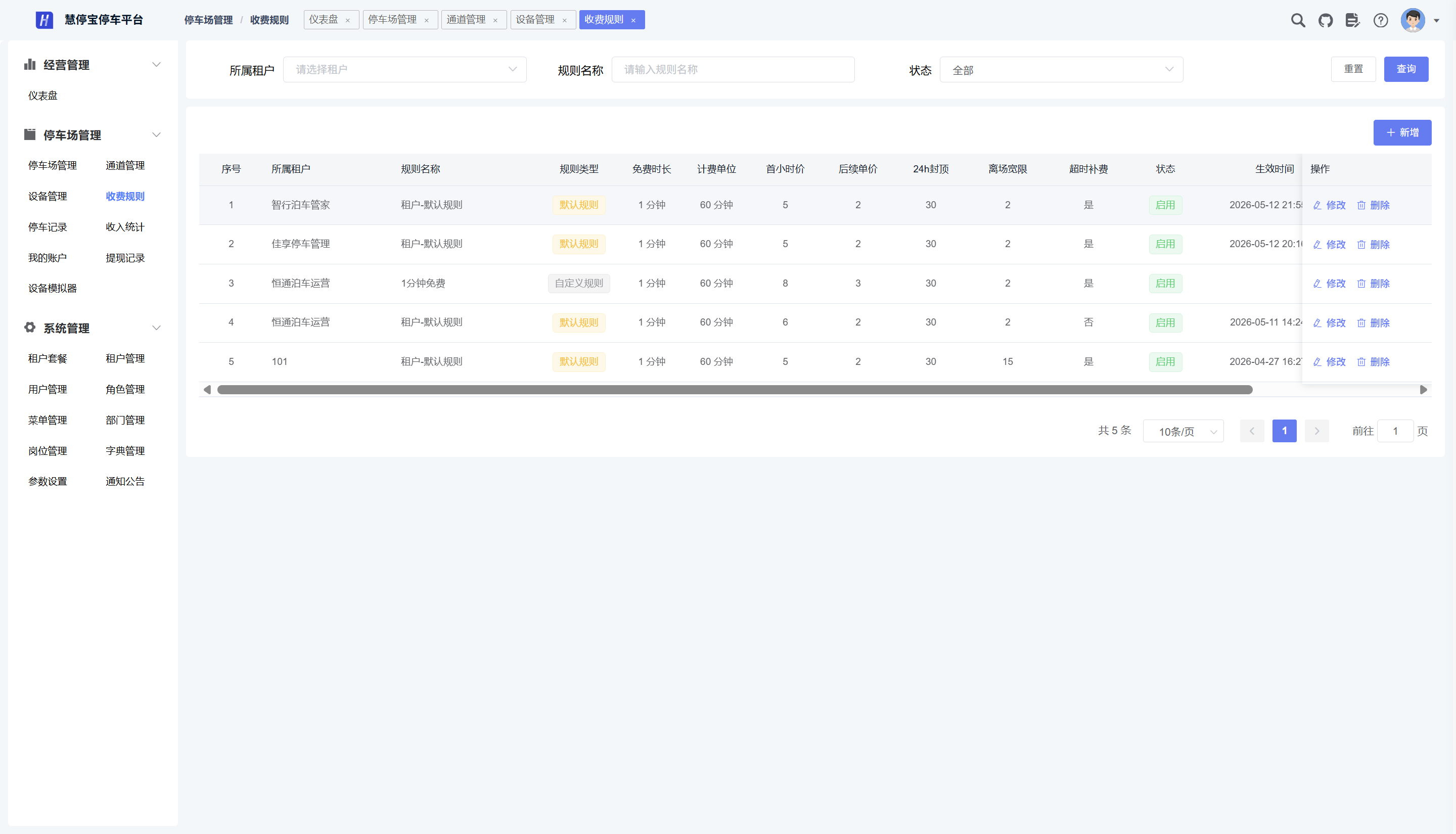
Task: Click the 重置 reset button
Action: [x=1353, y=69]
